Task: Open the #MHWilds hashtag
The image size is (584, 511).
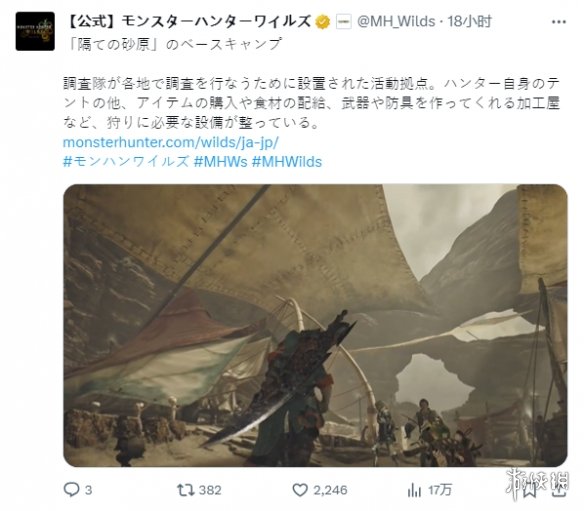Action: pos(287,162)
